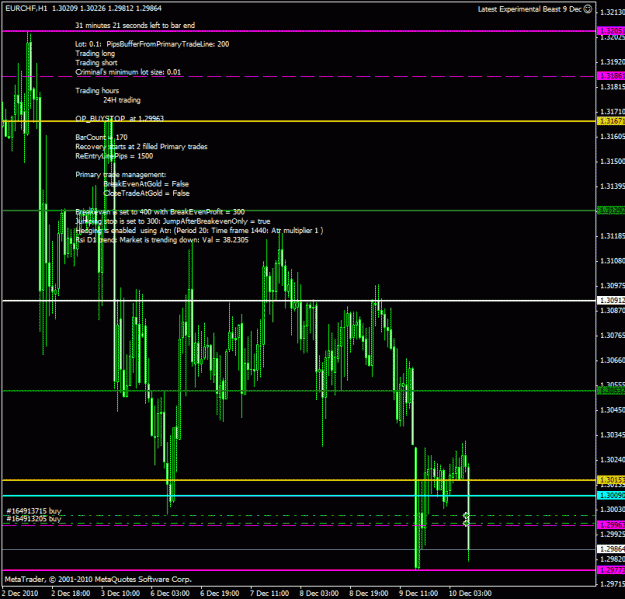Click the '2 Dec 18:00' time axis label
Screen dimensions: 625x599
71,593
